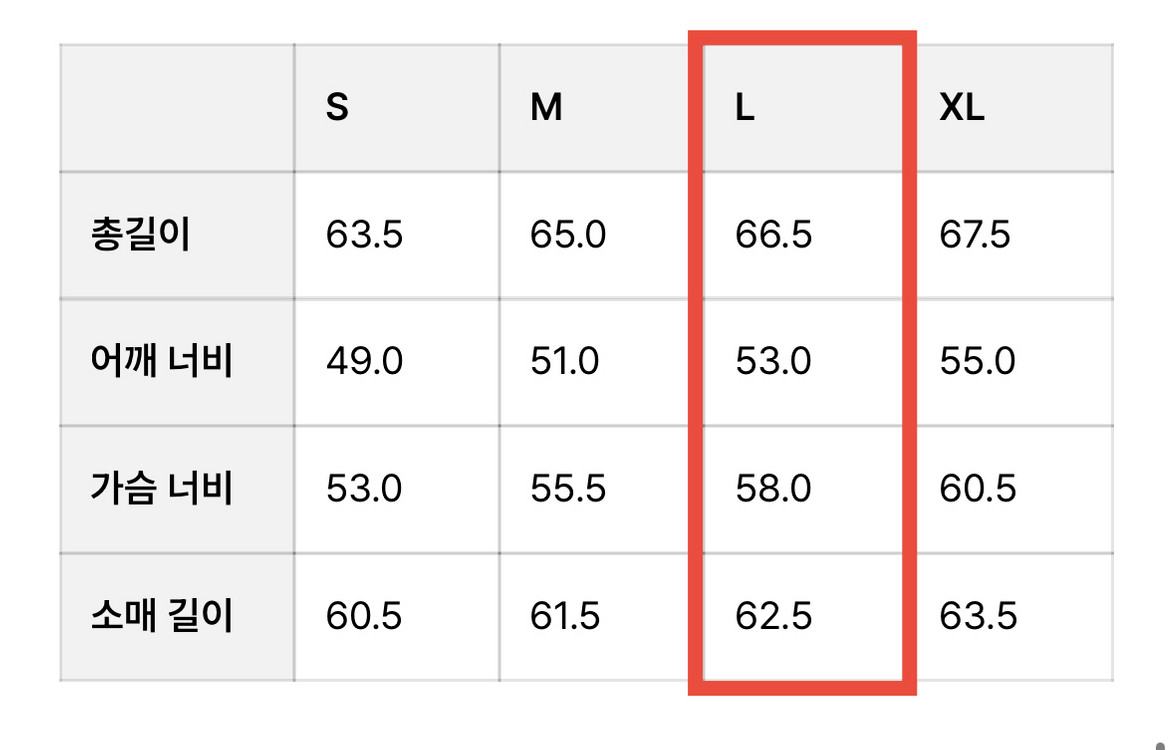Click the 60.5 sleeve length value for S
1174x750 pixels.
[x=364, y=616]
